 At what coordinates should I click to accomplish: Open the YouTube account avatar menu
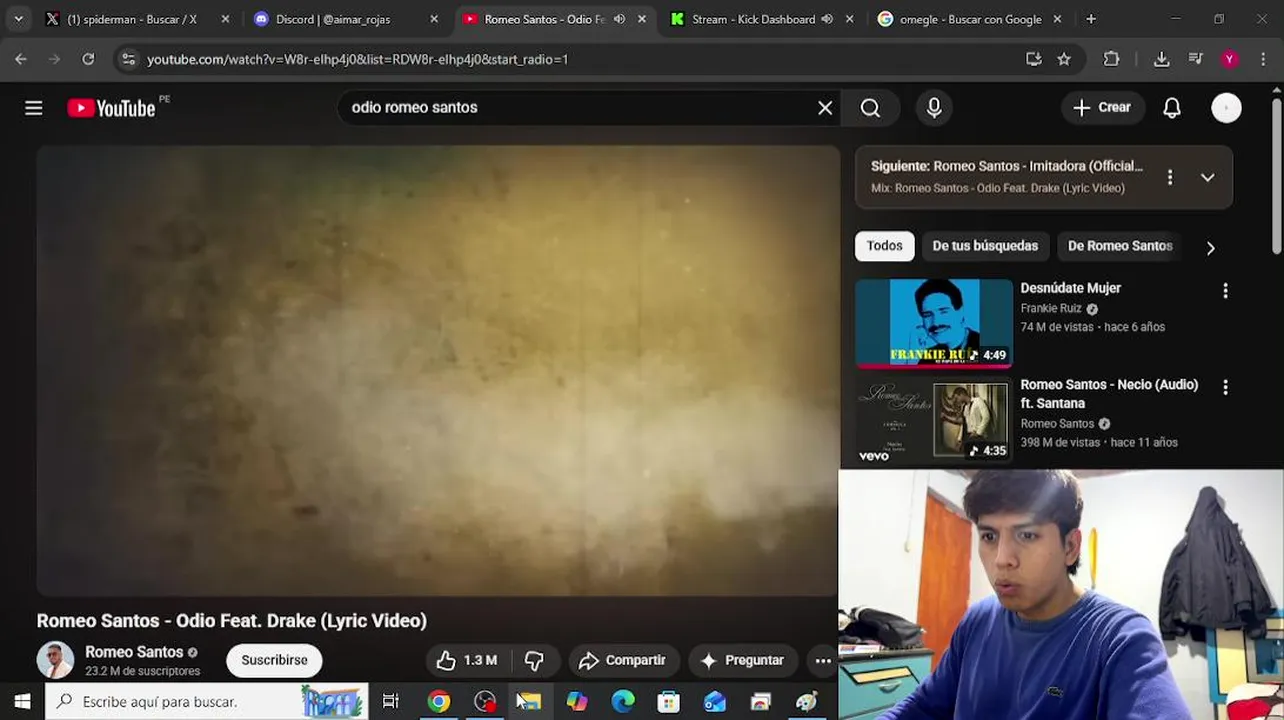1226,108
